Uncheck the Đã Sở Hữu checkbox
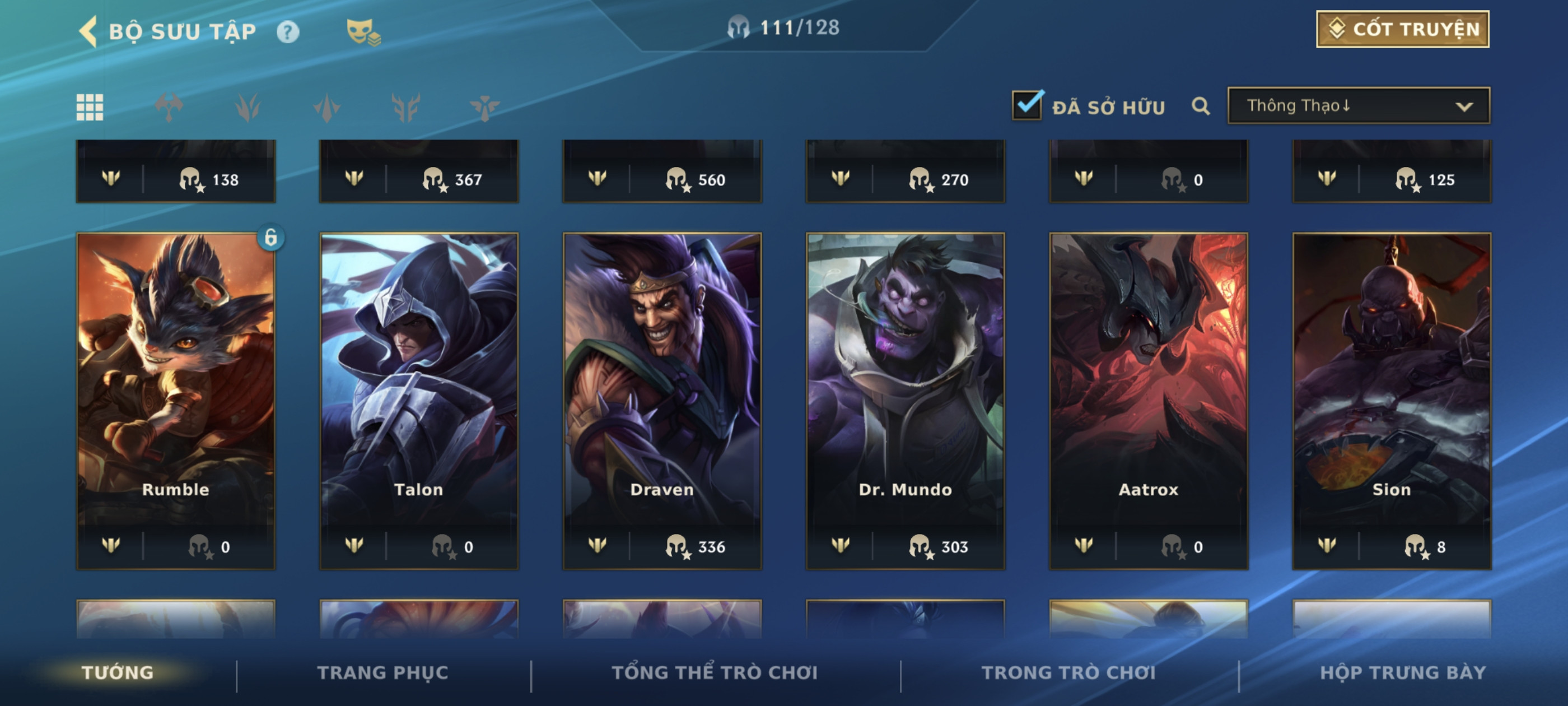The height and width of the screenshot is (706, 1568). point(1028,105)
